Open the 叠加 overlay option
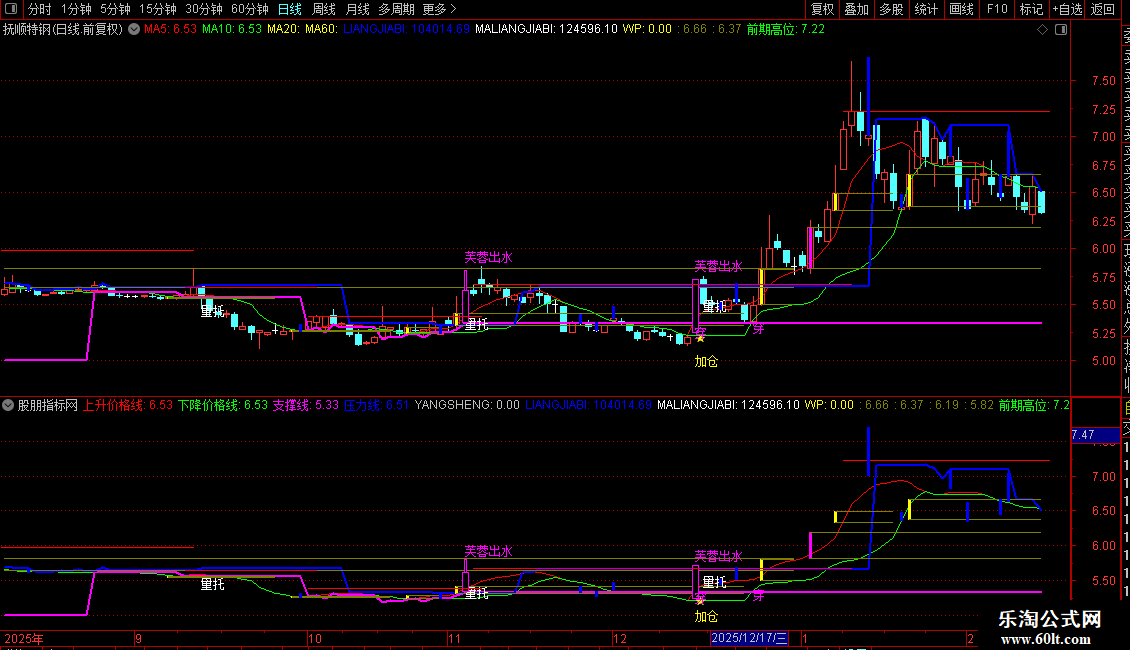The image size is (1130, 650). pos(856,9)
